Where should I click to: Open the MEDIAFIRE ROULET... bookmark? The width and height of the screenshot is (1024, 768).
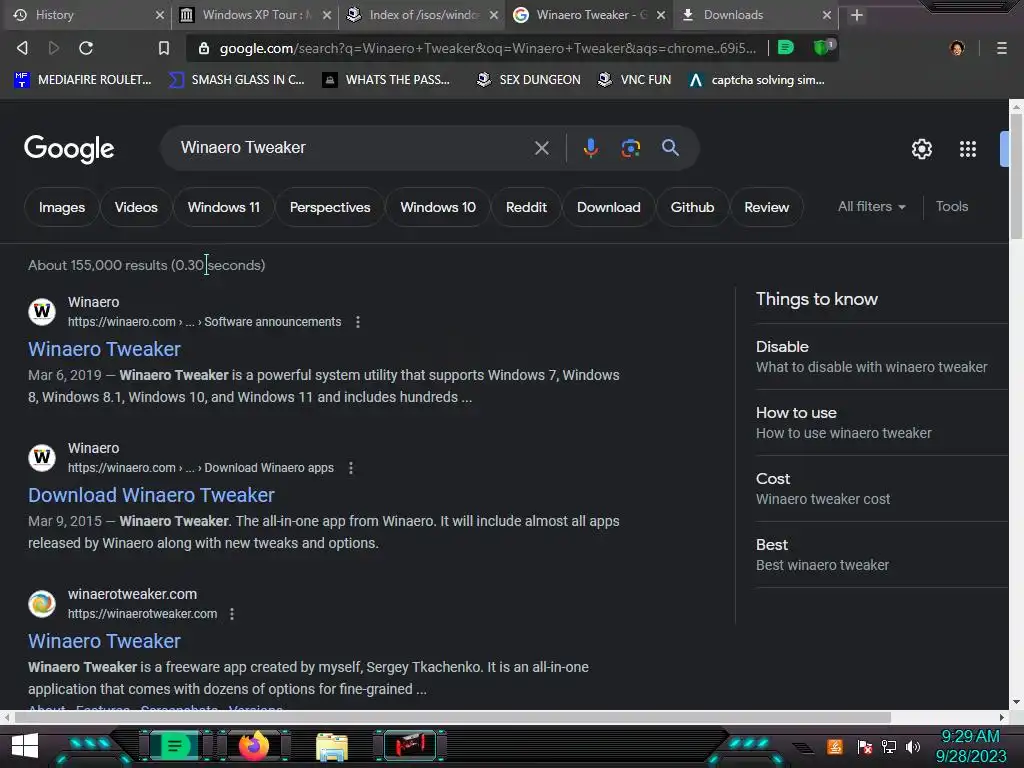[x=82, y=80]
